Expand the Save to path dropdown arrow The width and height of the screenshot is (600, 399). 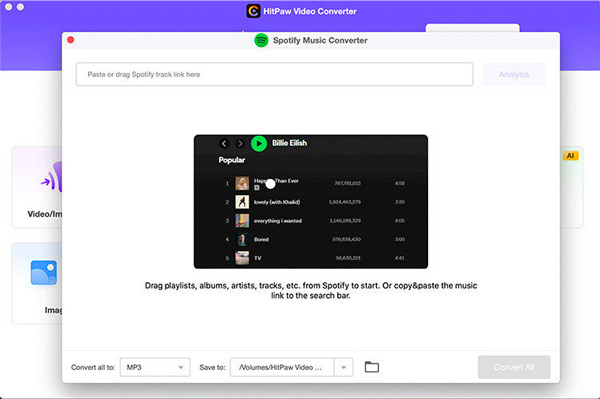tap(344, 367)
